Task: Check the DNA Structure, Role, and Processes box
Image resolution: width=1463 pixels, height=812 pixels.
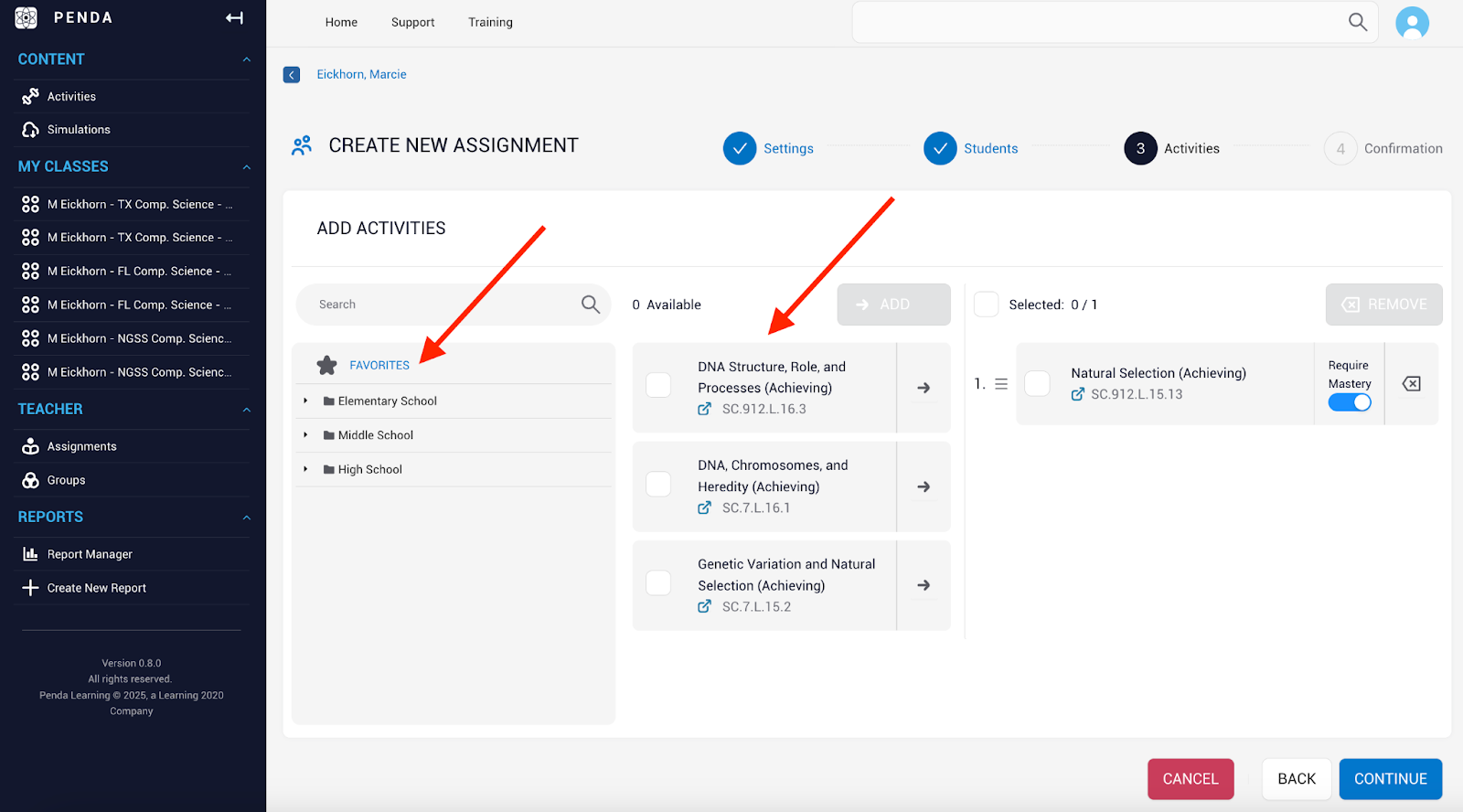Action: [658, 385]
